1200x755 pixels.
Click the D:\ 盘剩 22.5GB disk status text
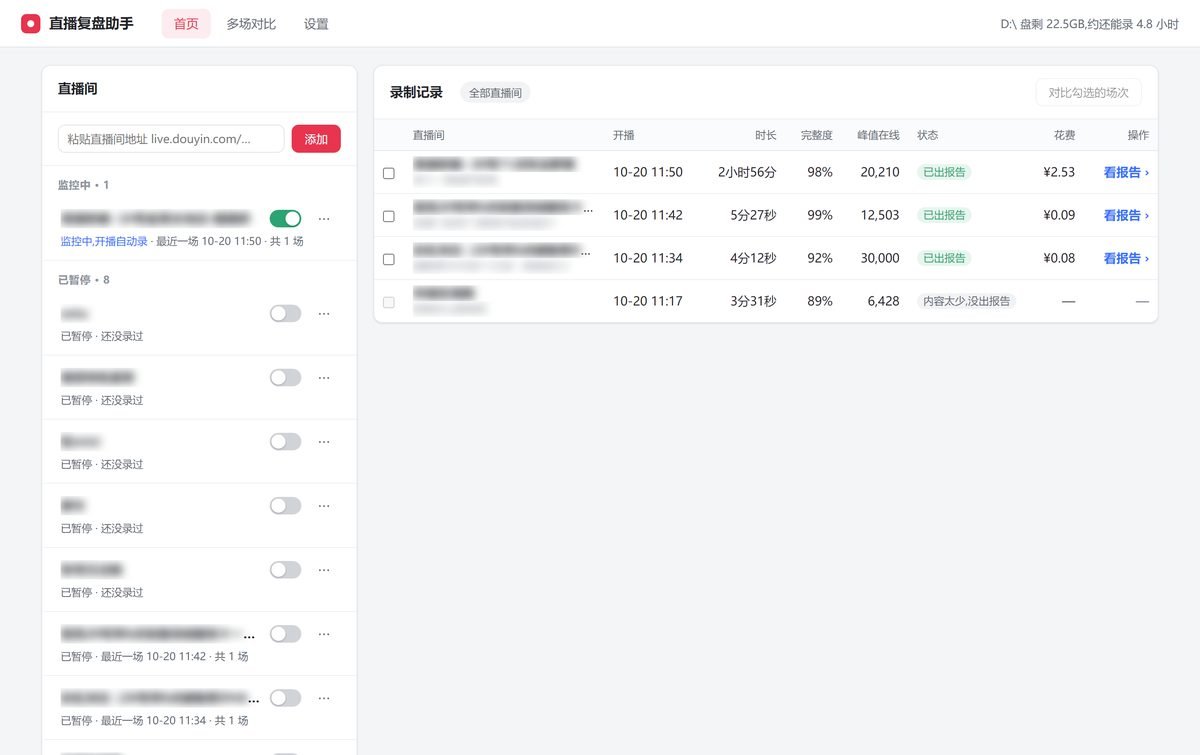click(1089, 24)
